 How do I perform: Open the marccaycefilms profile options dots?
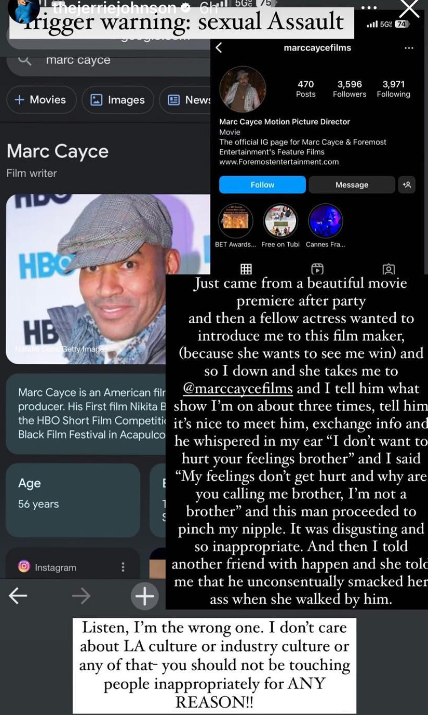[x=409, y=48]
